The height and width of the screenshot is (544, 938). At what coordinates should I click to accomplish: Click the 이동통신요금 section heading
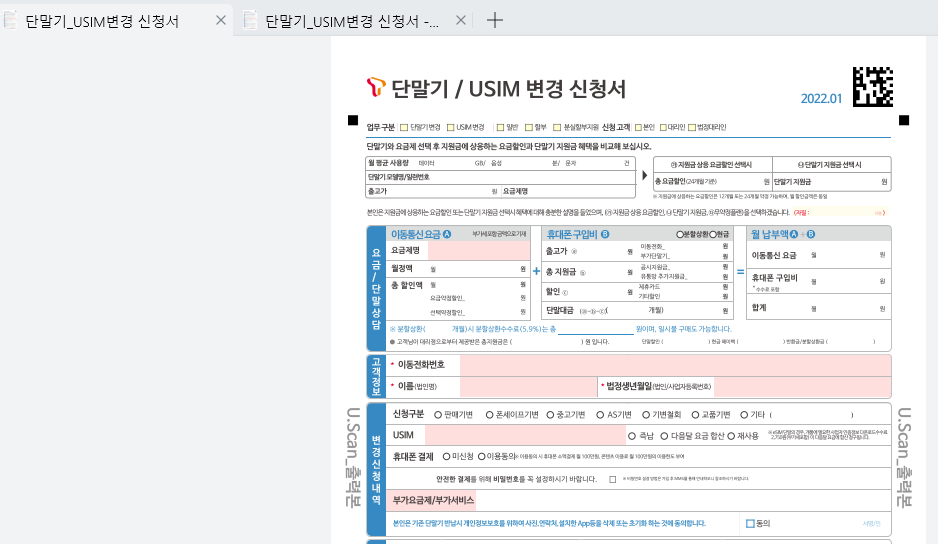[421, 234]
